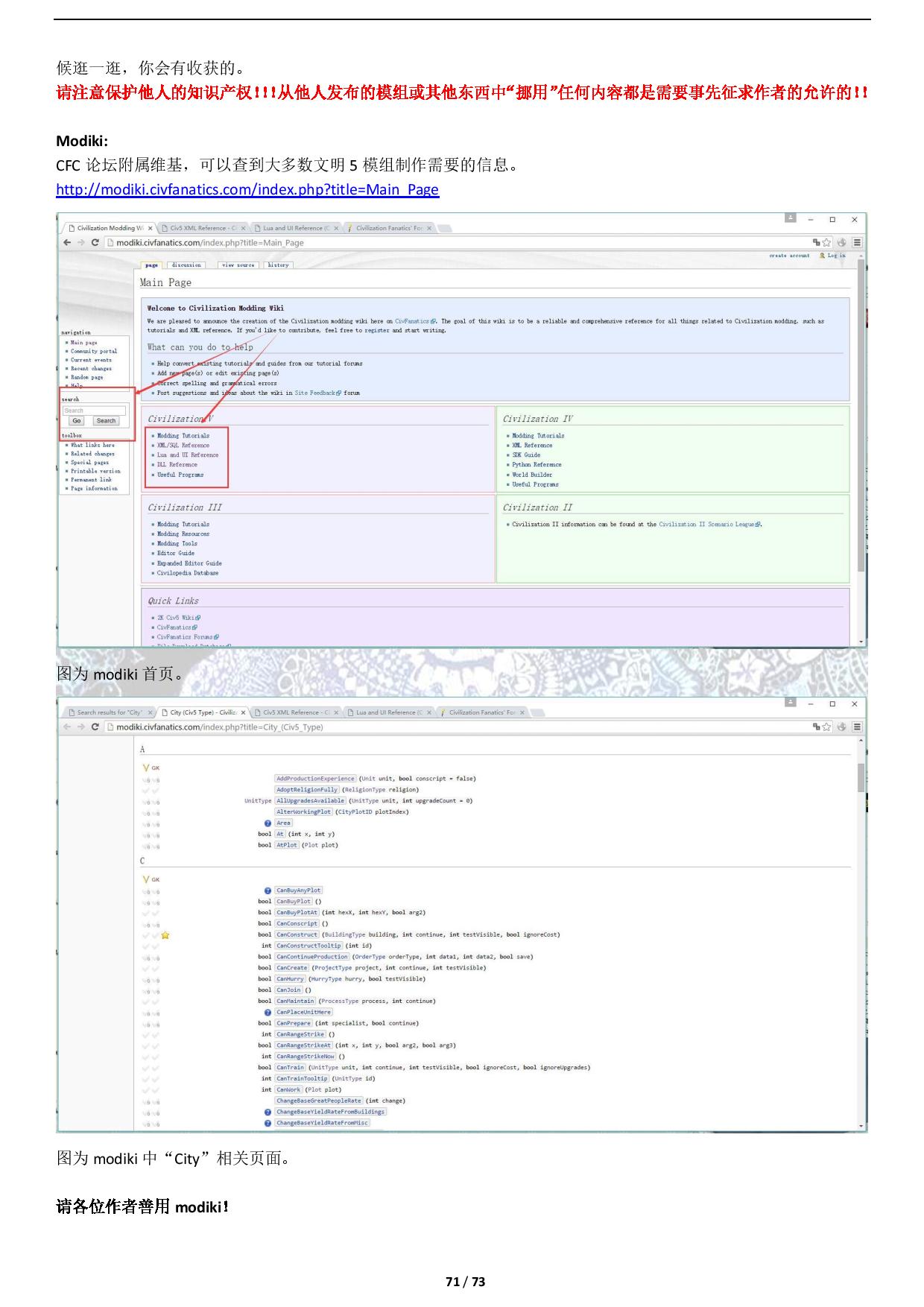Switch to Lua and UI Reference tab in City window
Screen dimensions: 924x1307
click(x=389, y=712)
